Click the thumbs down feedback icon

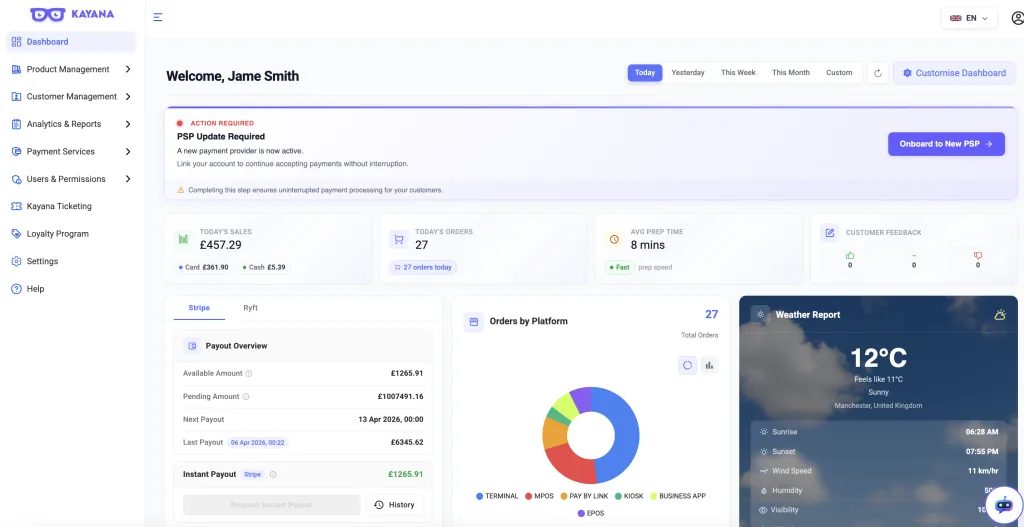pos(978,255)
